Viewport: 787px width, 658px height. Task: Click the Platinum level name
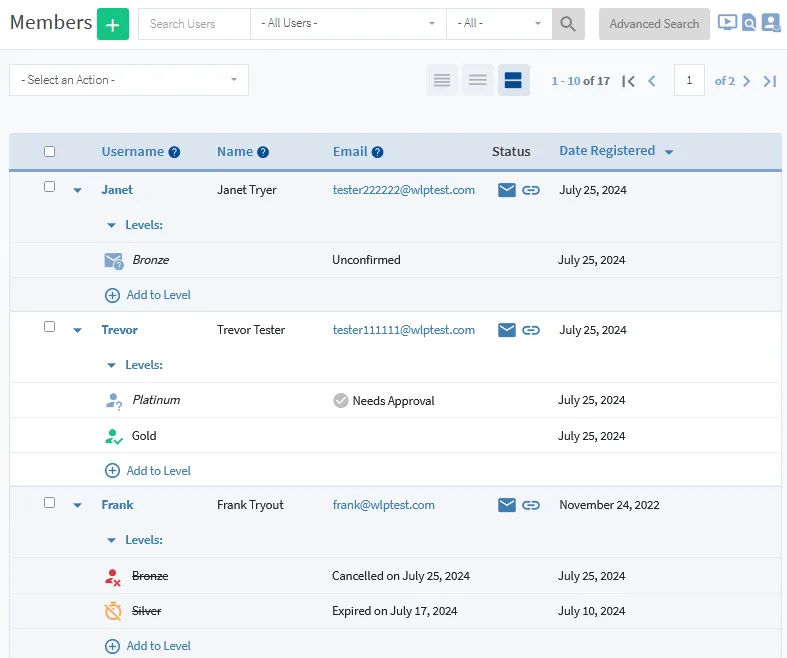point(156,400)
